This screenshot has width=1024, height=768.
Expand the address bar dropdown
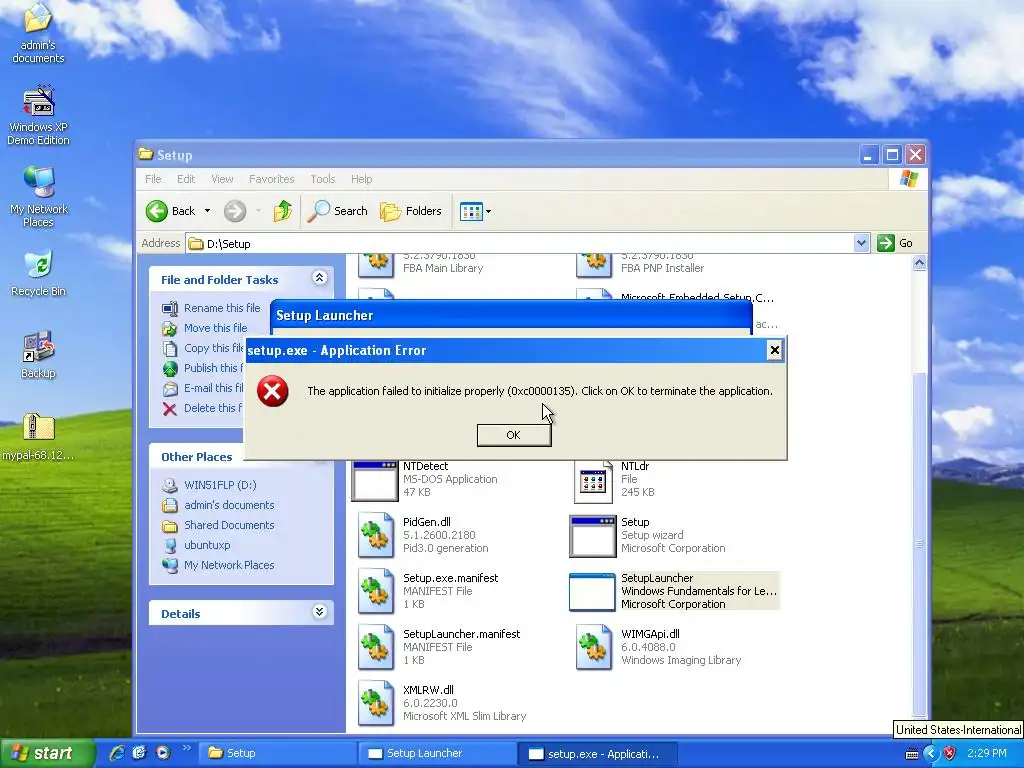[x=861, y=244]
